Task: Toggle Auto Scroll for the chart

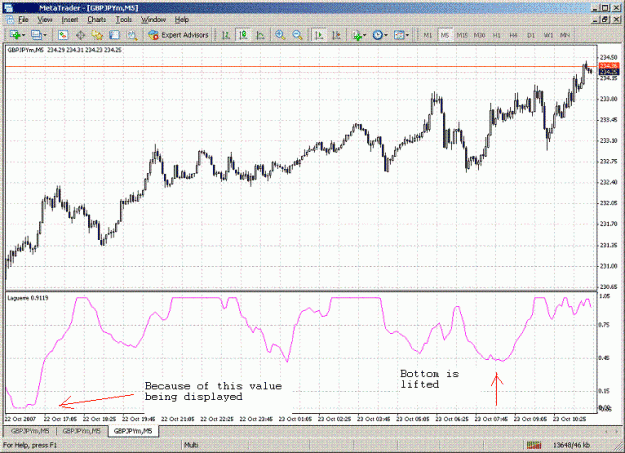Action: (x=319, y=35)
